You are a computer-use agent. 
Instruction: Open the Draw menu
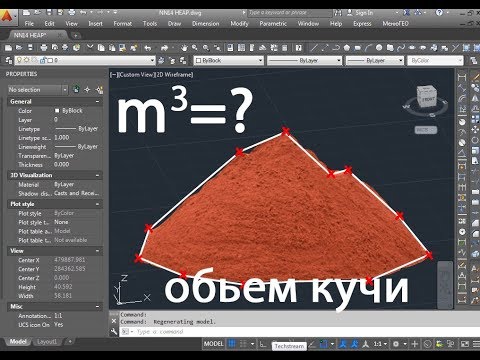[x=174, y=24]
